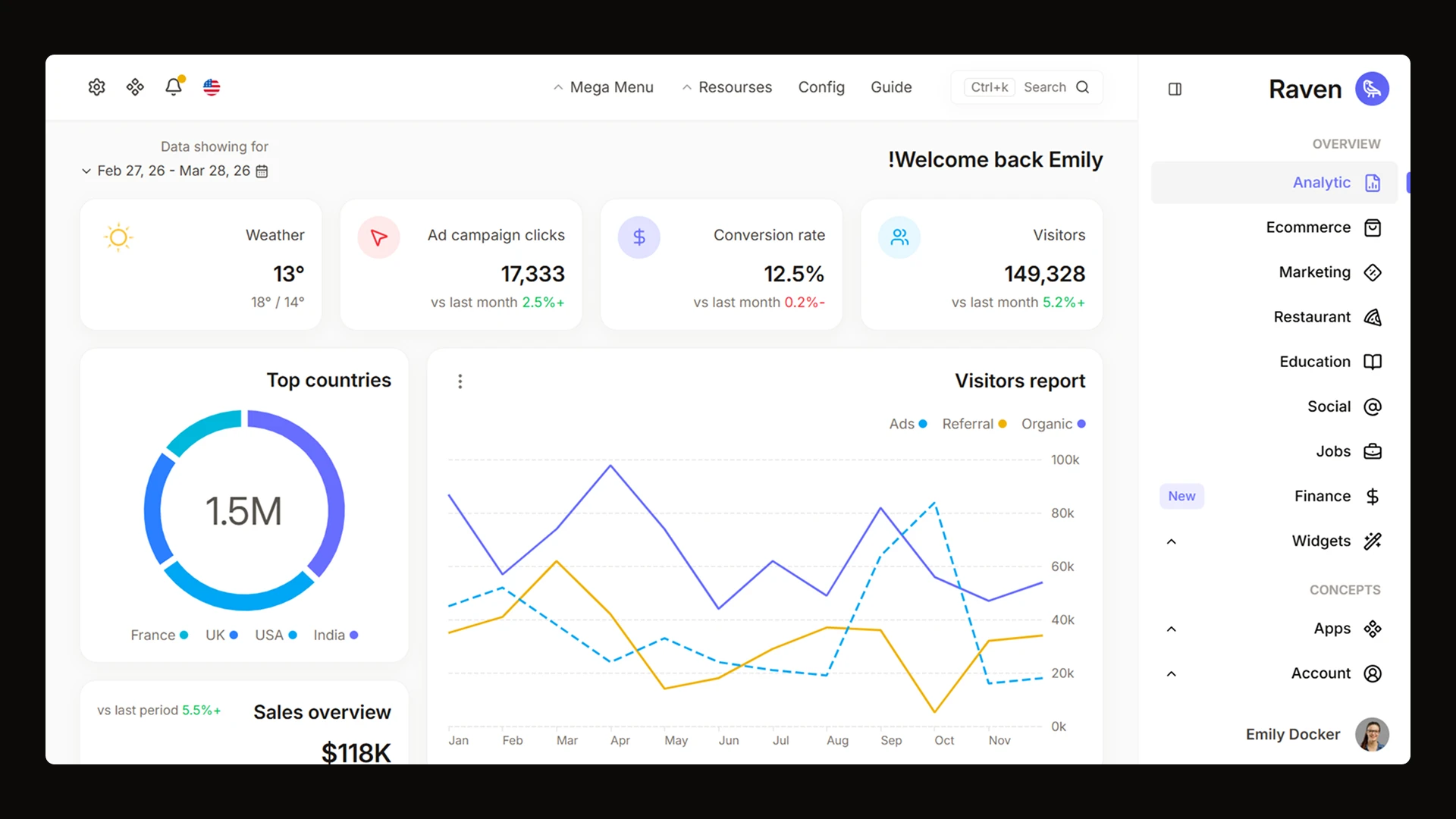Click the Ad campaign cursor icon
1456x819 pixels.
click(378, 237)
